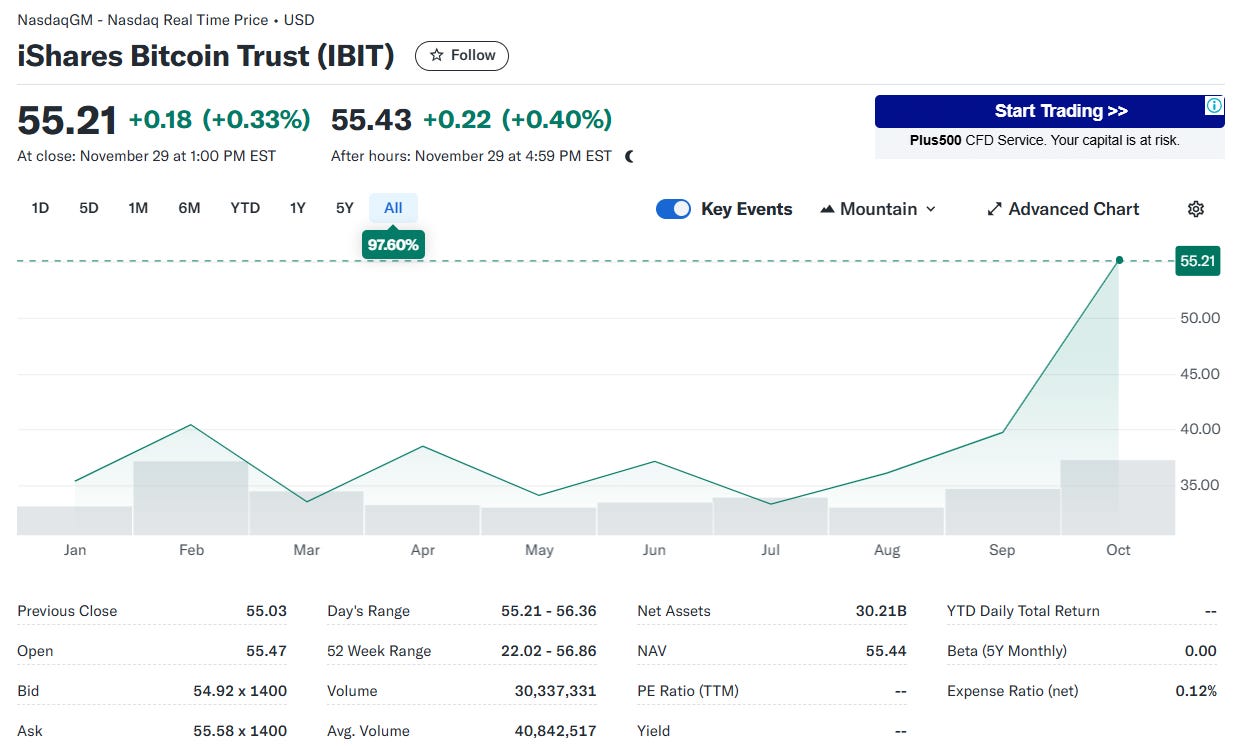Viewport: 1237px width, 746px height.
Task: Click the NAV value 55.44
Action: pos(886,651)
